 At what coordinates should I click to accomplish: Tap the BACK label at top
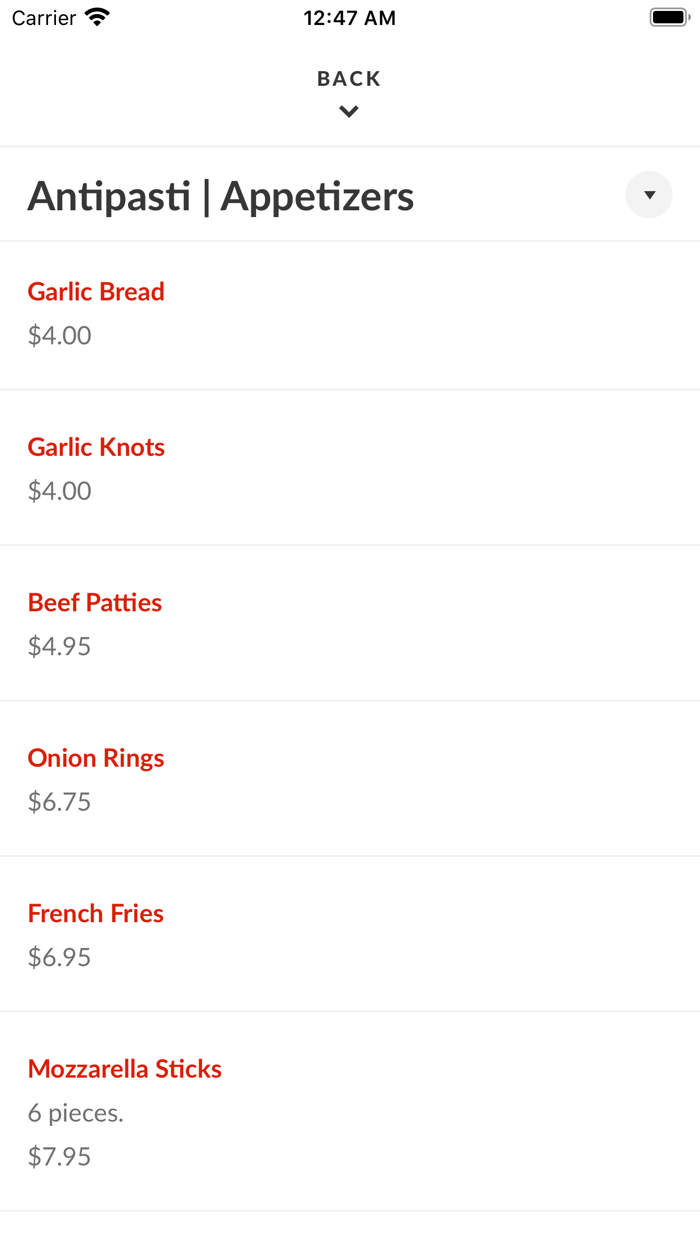coord(349,79)
